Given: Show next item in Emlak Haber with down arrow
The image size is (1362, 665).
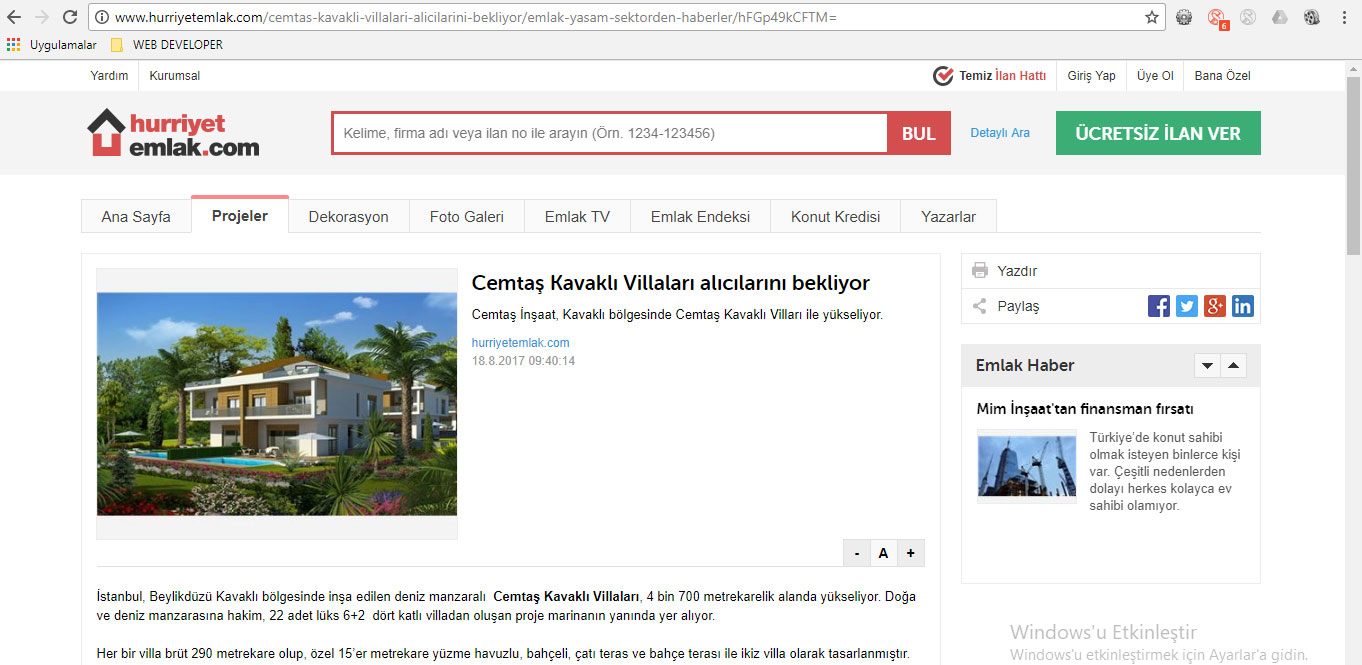Looking at the screenshot, I should click(1207, 366).
